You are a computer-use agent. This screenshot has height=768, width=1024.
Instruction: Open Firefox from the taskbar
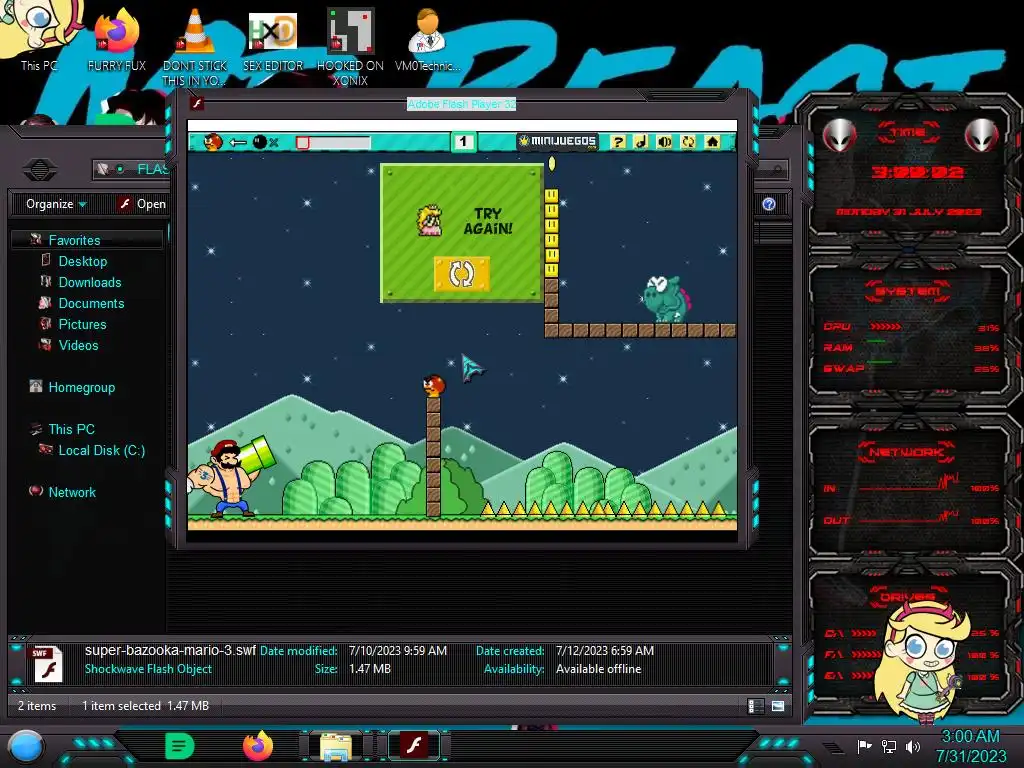(x=258, y=746)
